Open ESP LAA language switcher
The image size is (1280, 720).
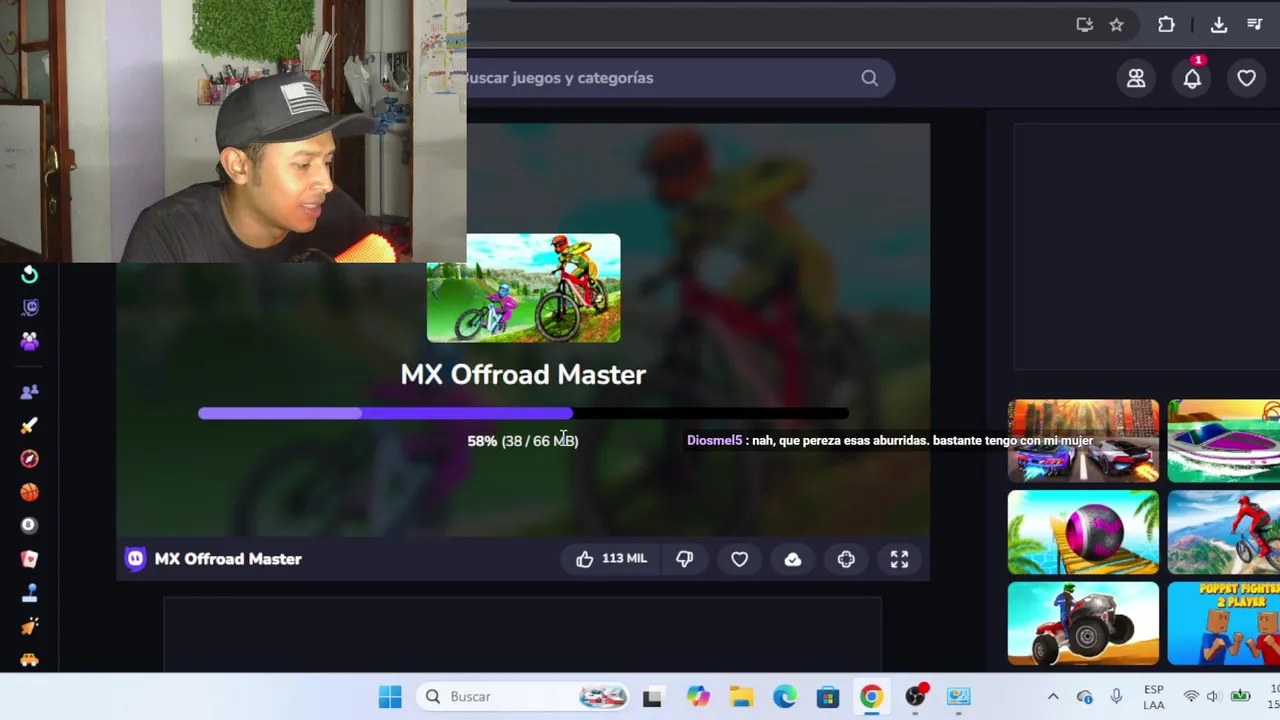(1154, 697)
